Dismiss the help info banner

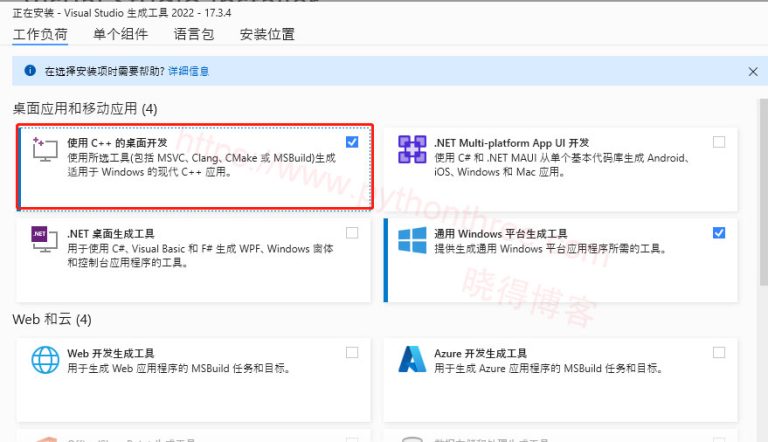pos(753,72)
